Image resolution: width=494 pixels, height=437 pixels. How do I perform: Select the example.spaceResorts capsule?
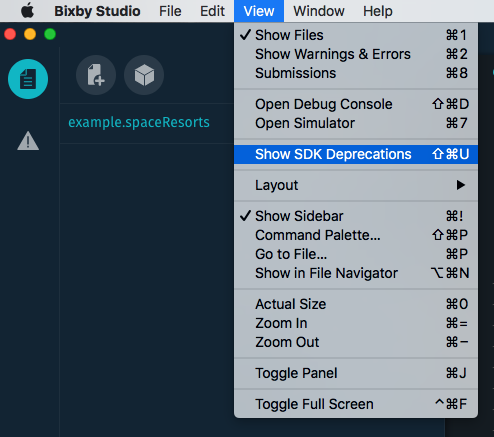[139, 122]
